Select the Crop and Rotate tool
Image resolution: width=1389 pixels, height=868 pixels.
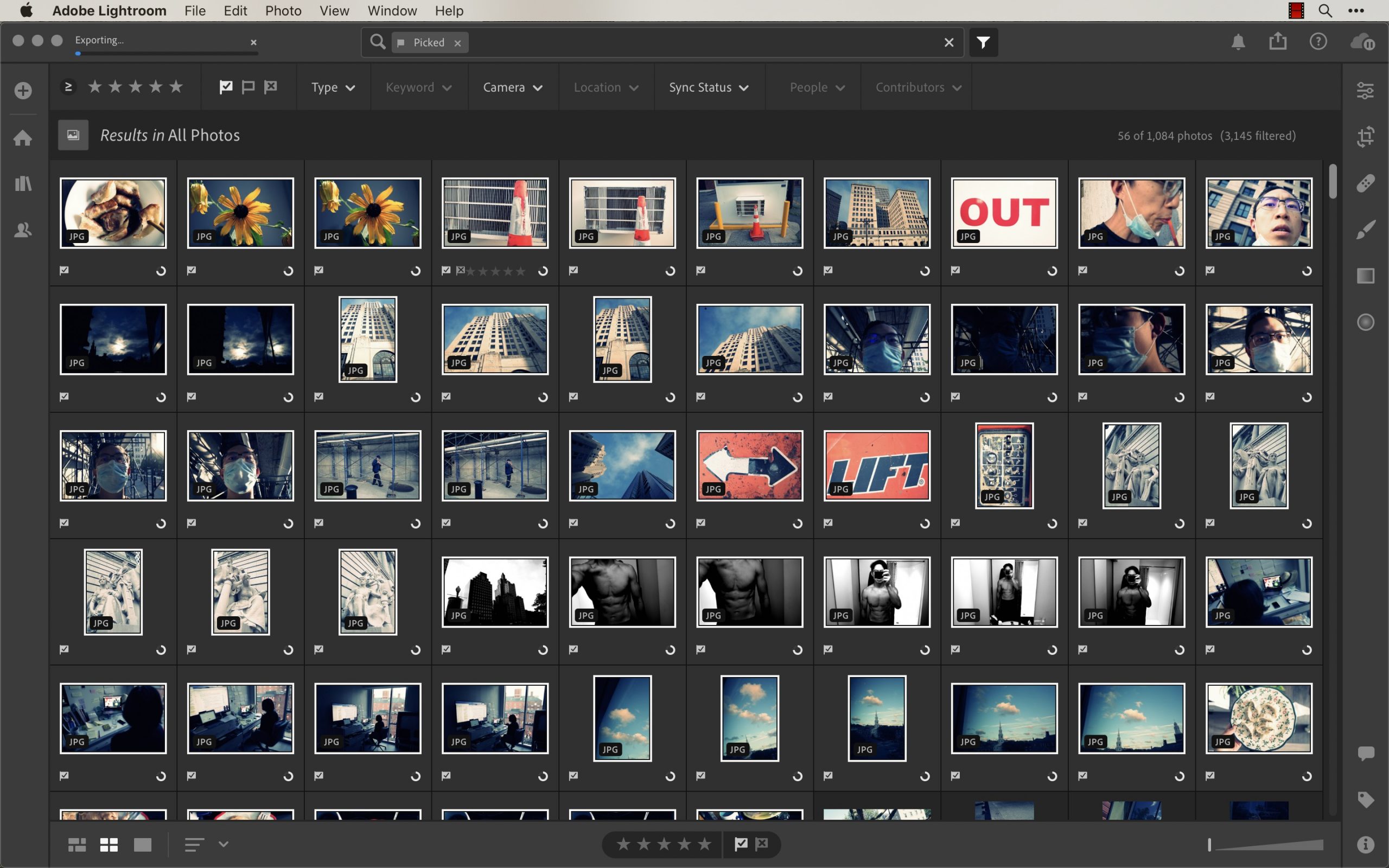(x=1365, y=137)
